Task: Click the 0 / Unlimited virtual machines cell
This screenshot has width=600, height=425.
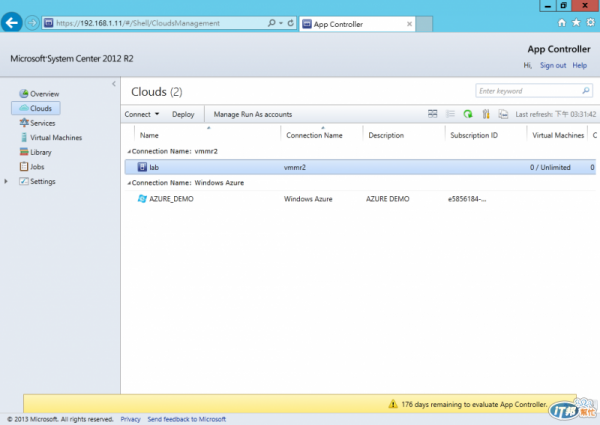Action: click(550, 168)
